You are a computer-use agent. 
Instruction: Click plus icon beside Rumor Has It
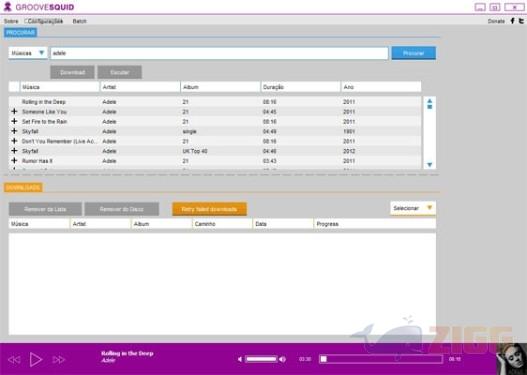(14, 160)
